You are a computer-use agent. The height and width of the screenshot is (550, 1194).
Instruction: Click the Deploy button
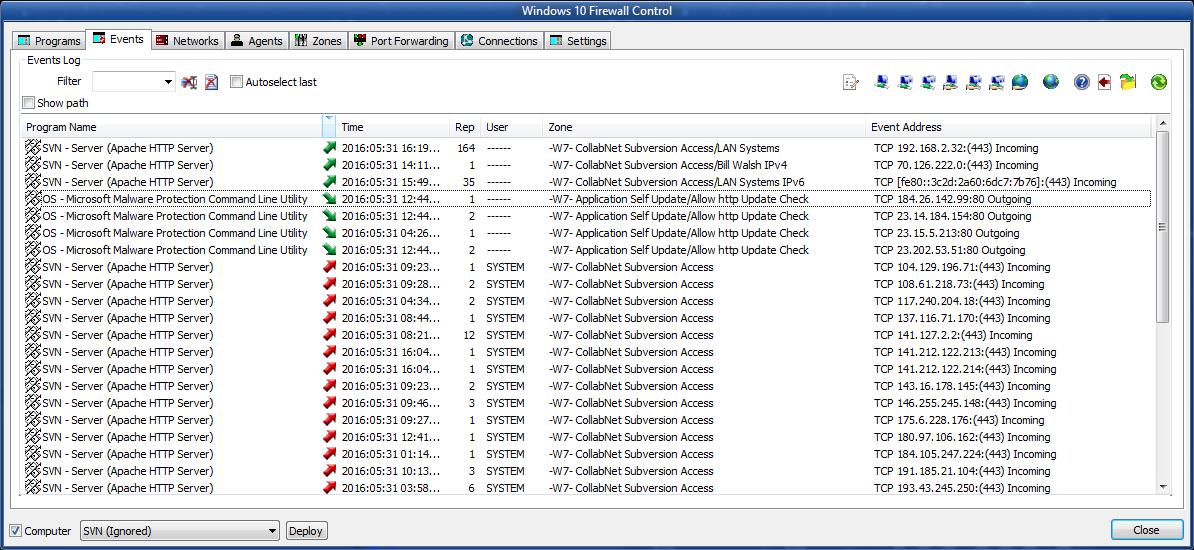306,531
